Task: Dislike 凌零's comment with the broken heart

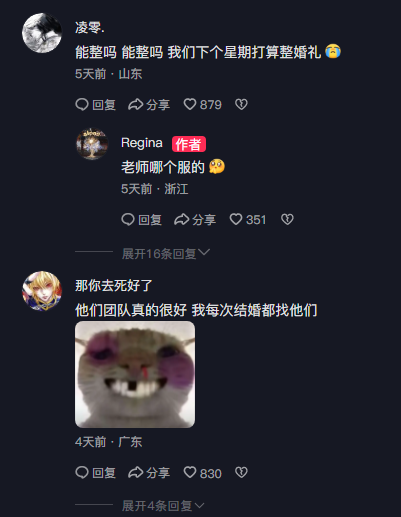Action: pos(241,105)
